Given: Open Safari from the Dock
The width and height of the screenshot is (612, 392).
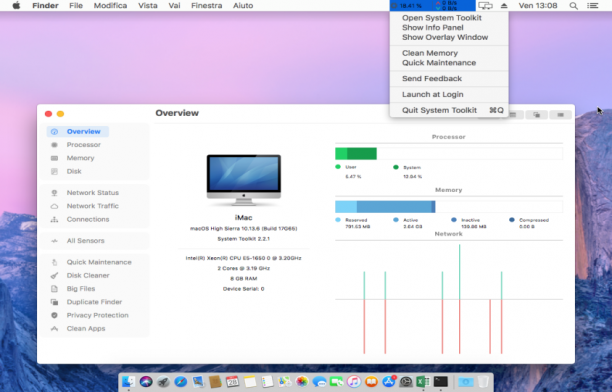Looking at the screenshot, I should [x=181, y=381].
